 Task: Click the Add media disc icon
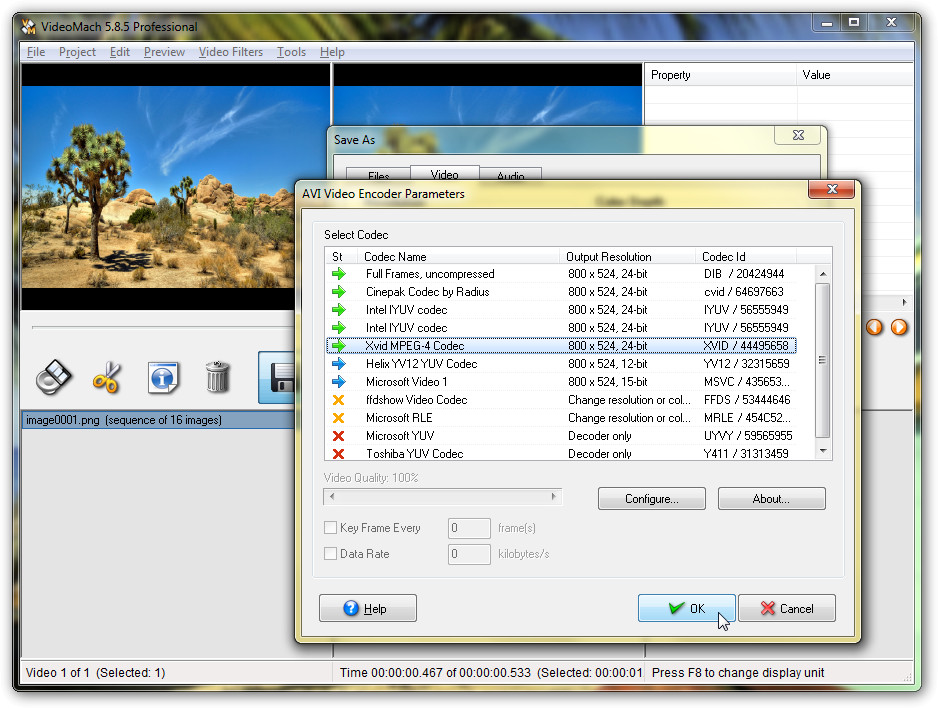[x=53, y=377]
